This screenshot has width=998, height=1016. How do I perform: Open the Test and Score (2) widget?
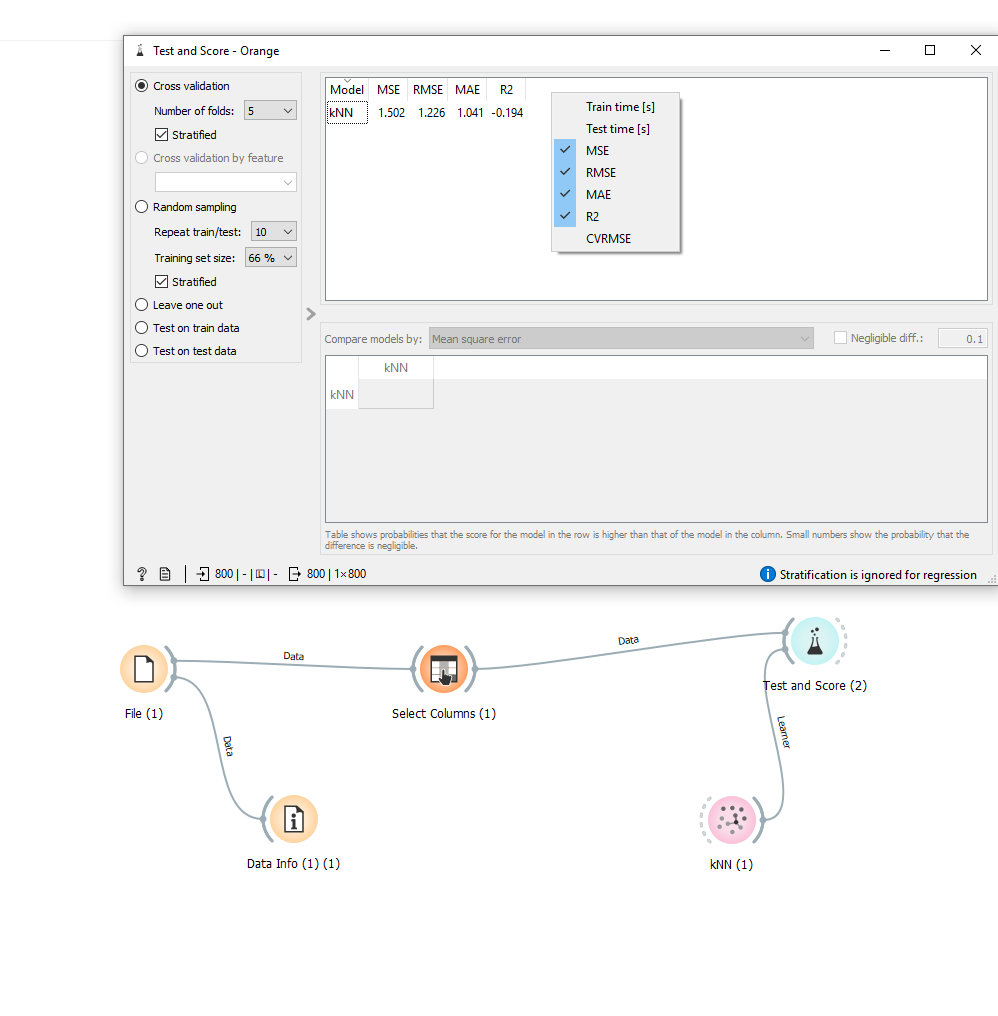[815, 641]
